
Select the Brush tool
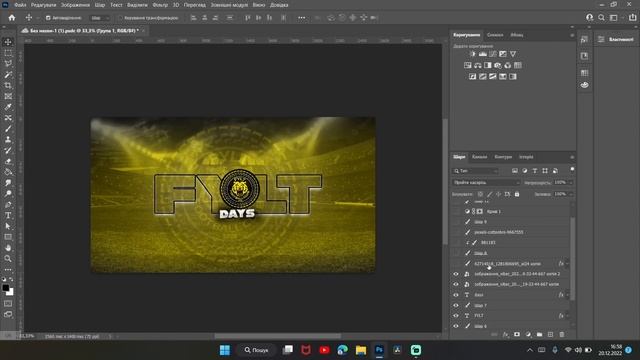point(8,129)
